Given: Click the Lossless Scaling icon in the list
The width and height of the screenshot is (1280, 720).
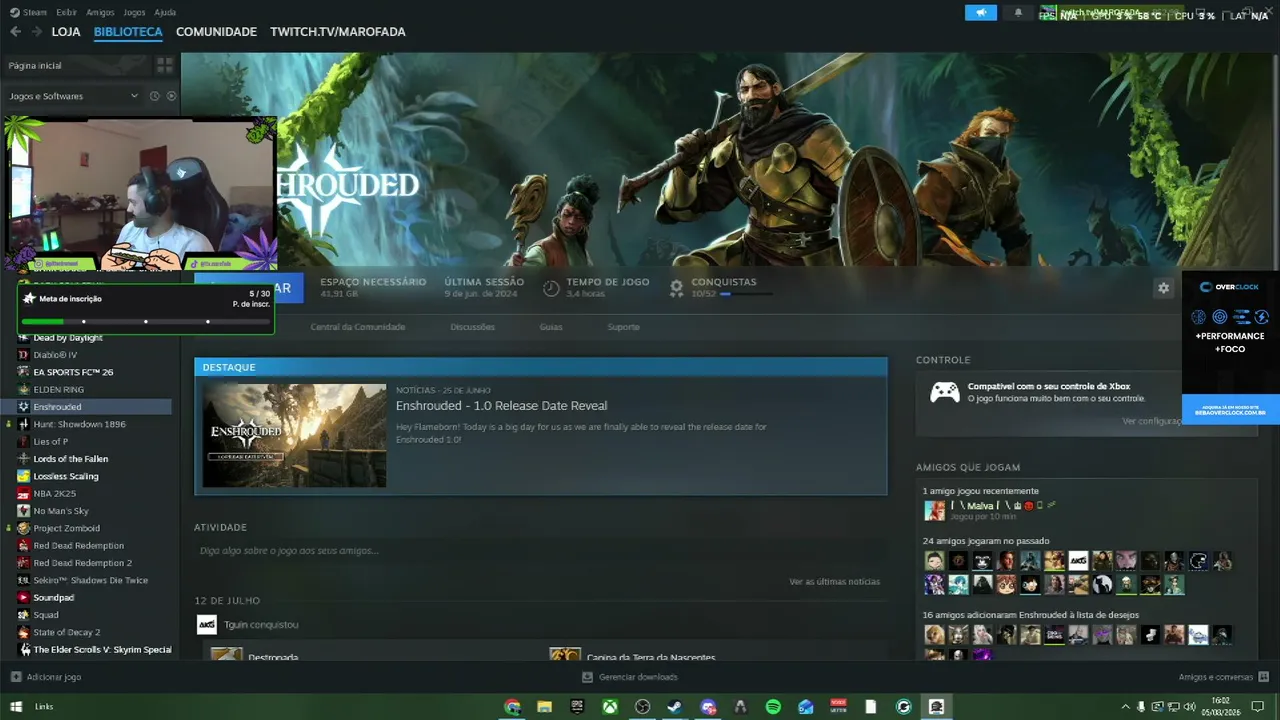Looking at the screenshot, I should [x=24, y=476].
